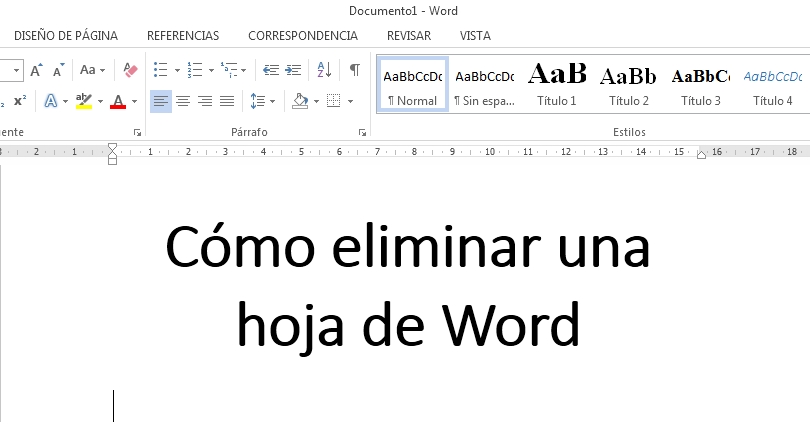Toggle superscript formatting
The height and width of the screenshot is (434, 810).
[20, 101]
